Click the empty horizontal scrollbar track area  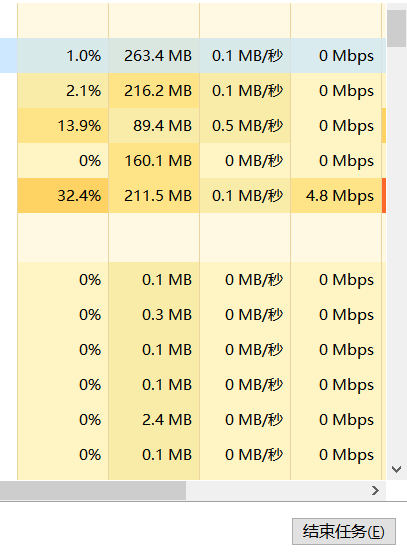pyautogui.click(x=276, y=490)
